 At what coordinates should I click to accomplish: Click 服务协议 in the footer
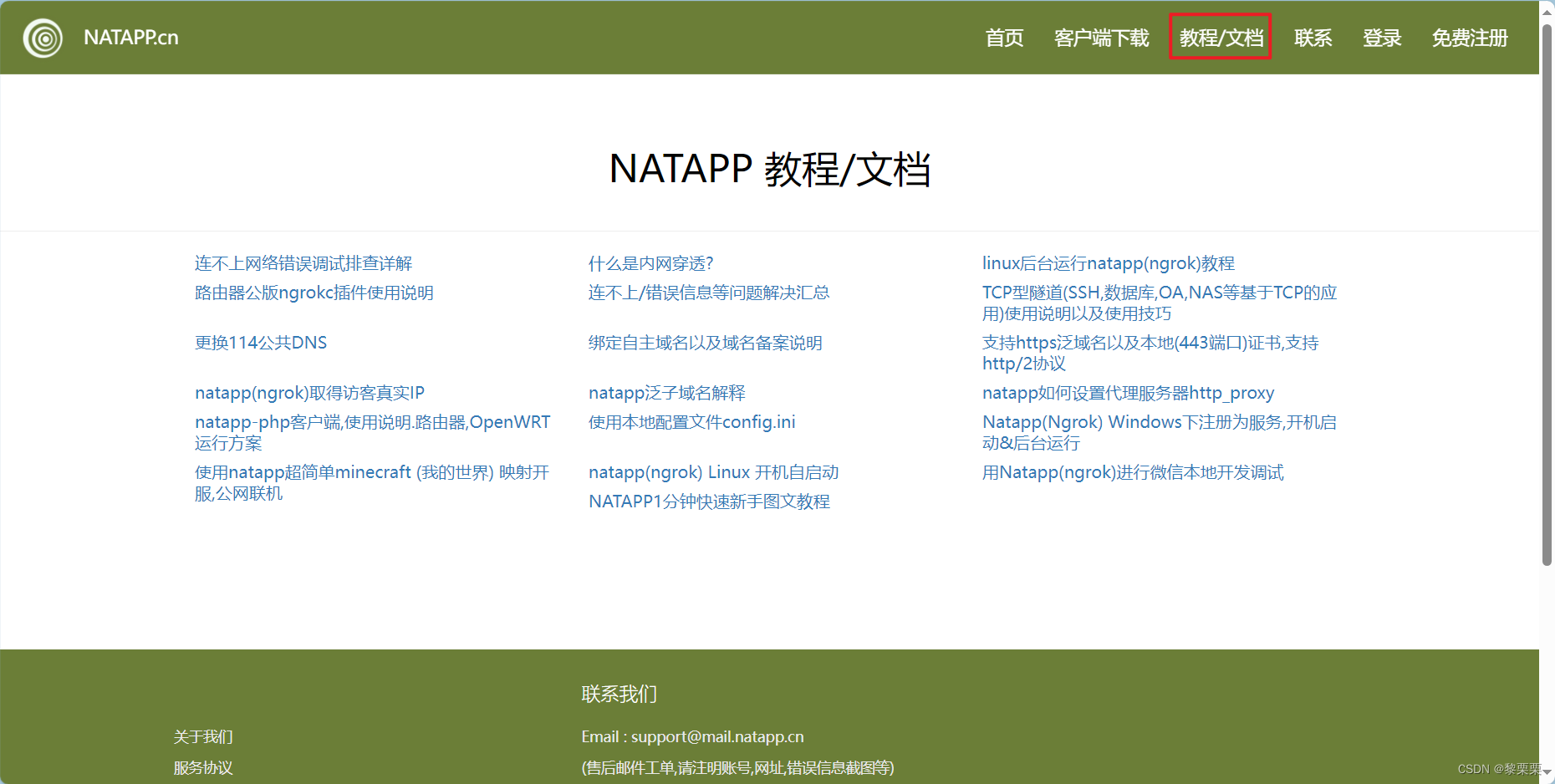coord(203,767)
